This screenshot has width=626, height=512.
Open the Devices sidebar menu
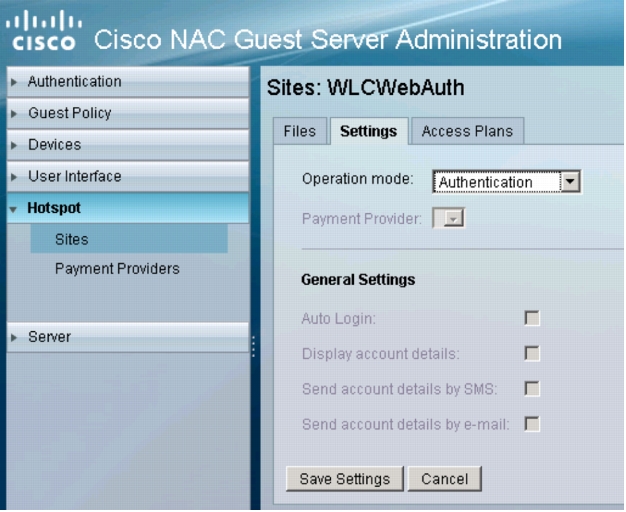point(128,145)
